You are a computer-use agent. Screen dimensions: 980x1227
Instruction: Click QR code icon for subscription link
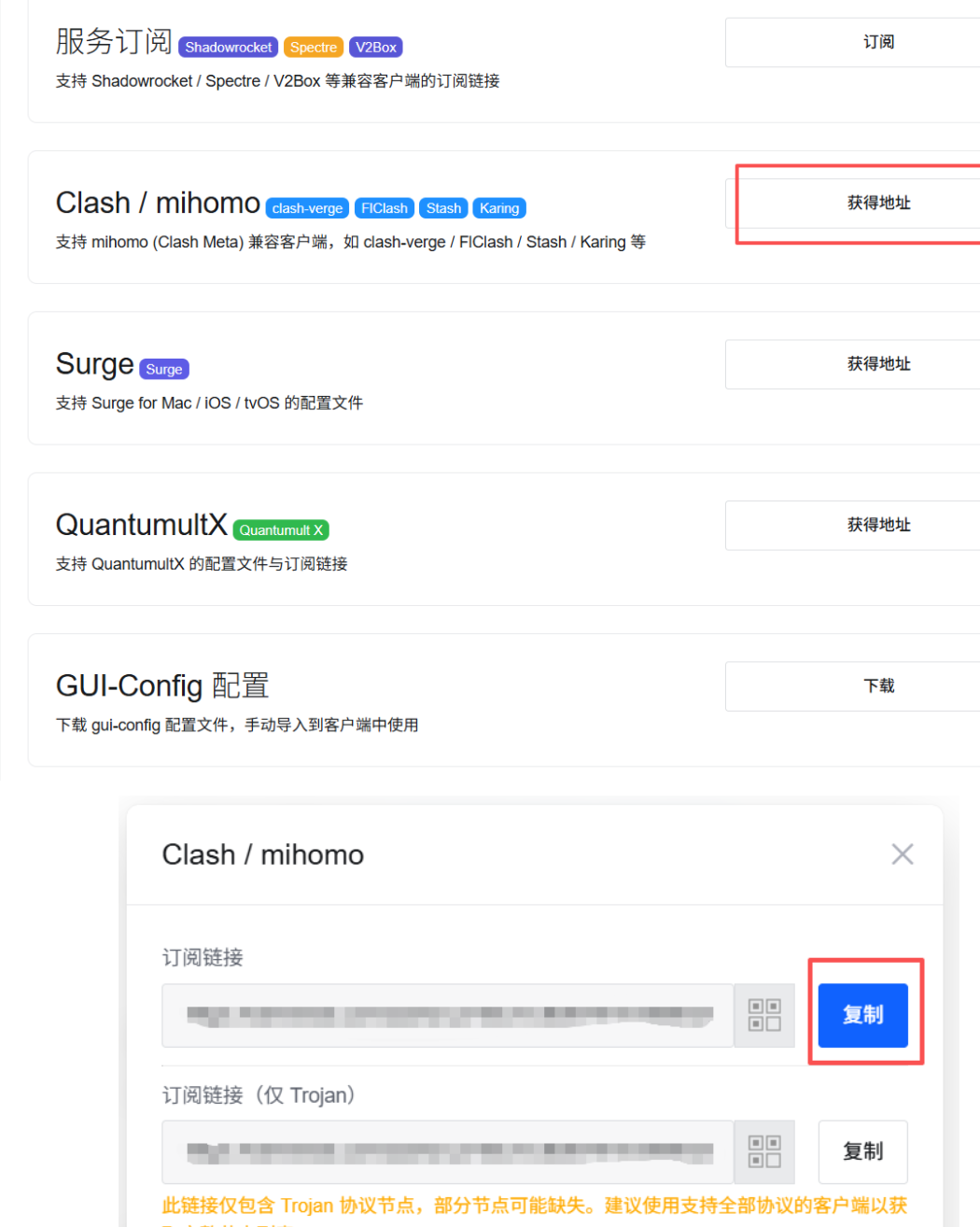(764, 1015)
